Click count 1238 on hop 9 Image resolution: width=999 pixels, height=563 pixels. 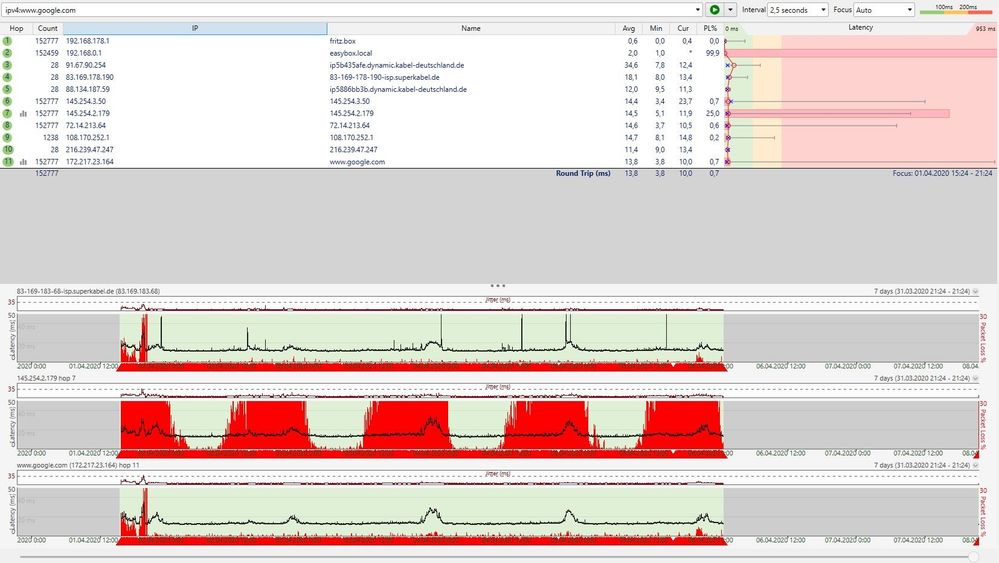[x=50, y=138]
